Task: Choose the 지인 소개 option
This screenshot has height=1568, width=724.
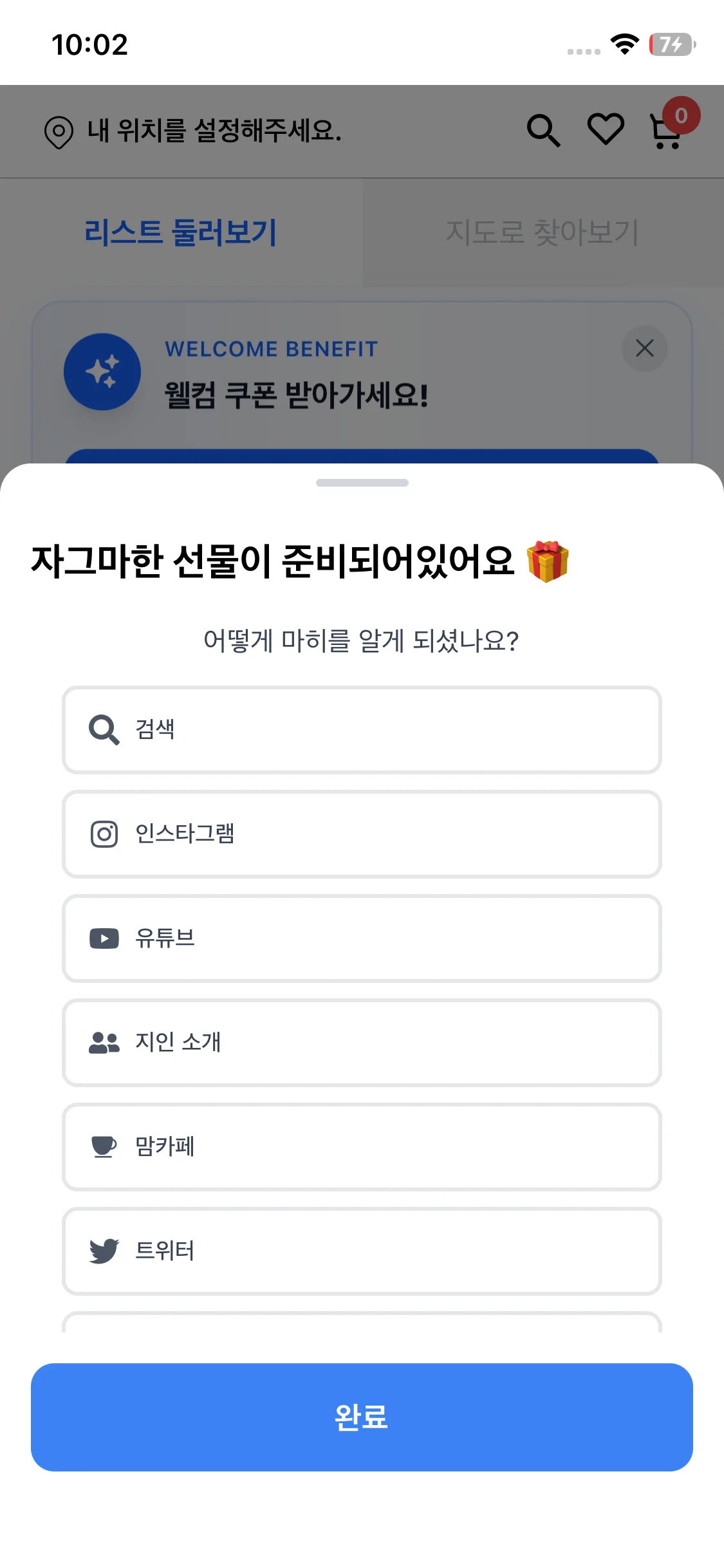Action: point(362,1043)
